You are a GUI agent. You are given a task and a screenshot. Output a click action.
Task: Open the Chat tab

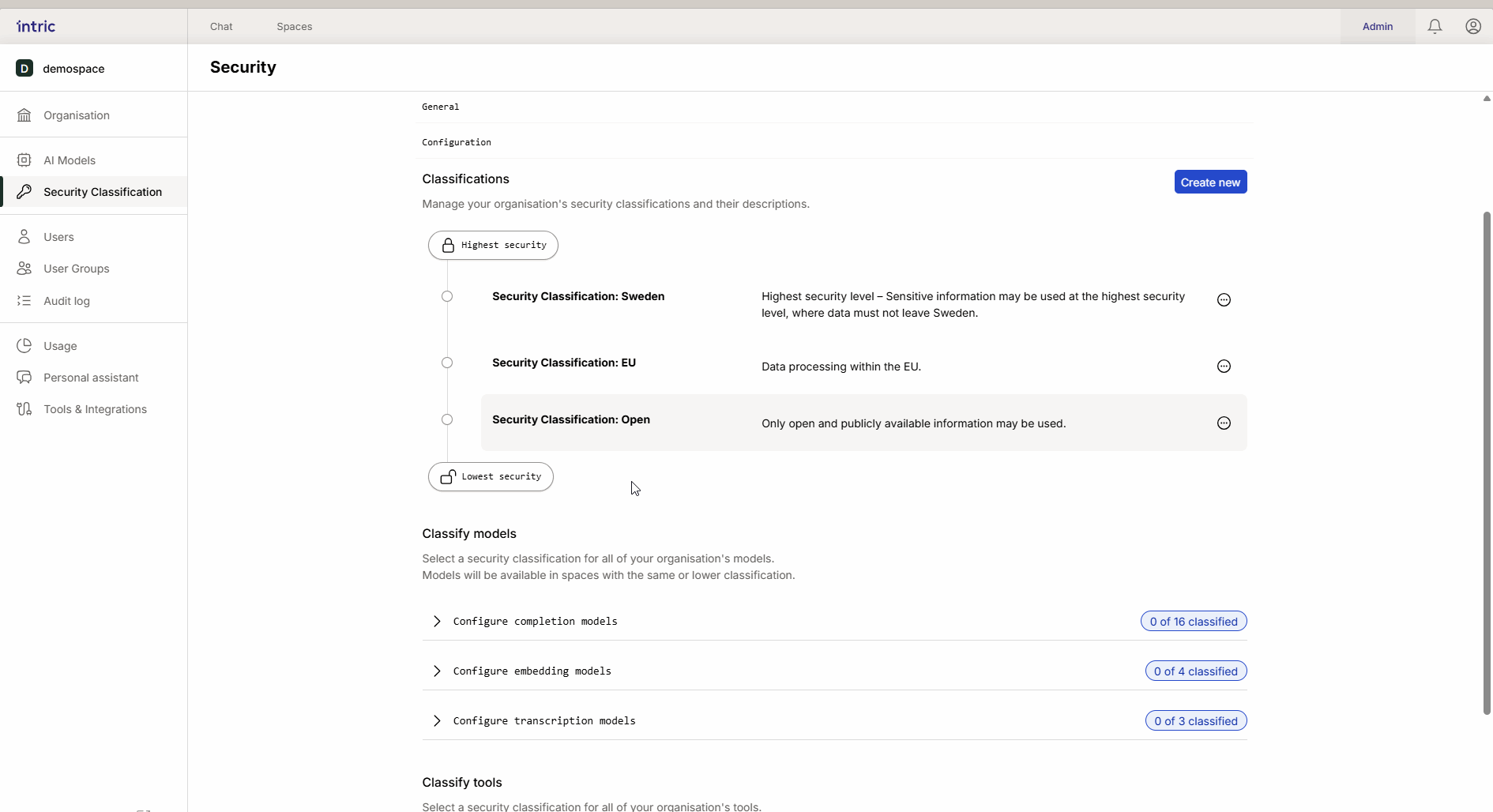tap(221, 27)
